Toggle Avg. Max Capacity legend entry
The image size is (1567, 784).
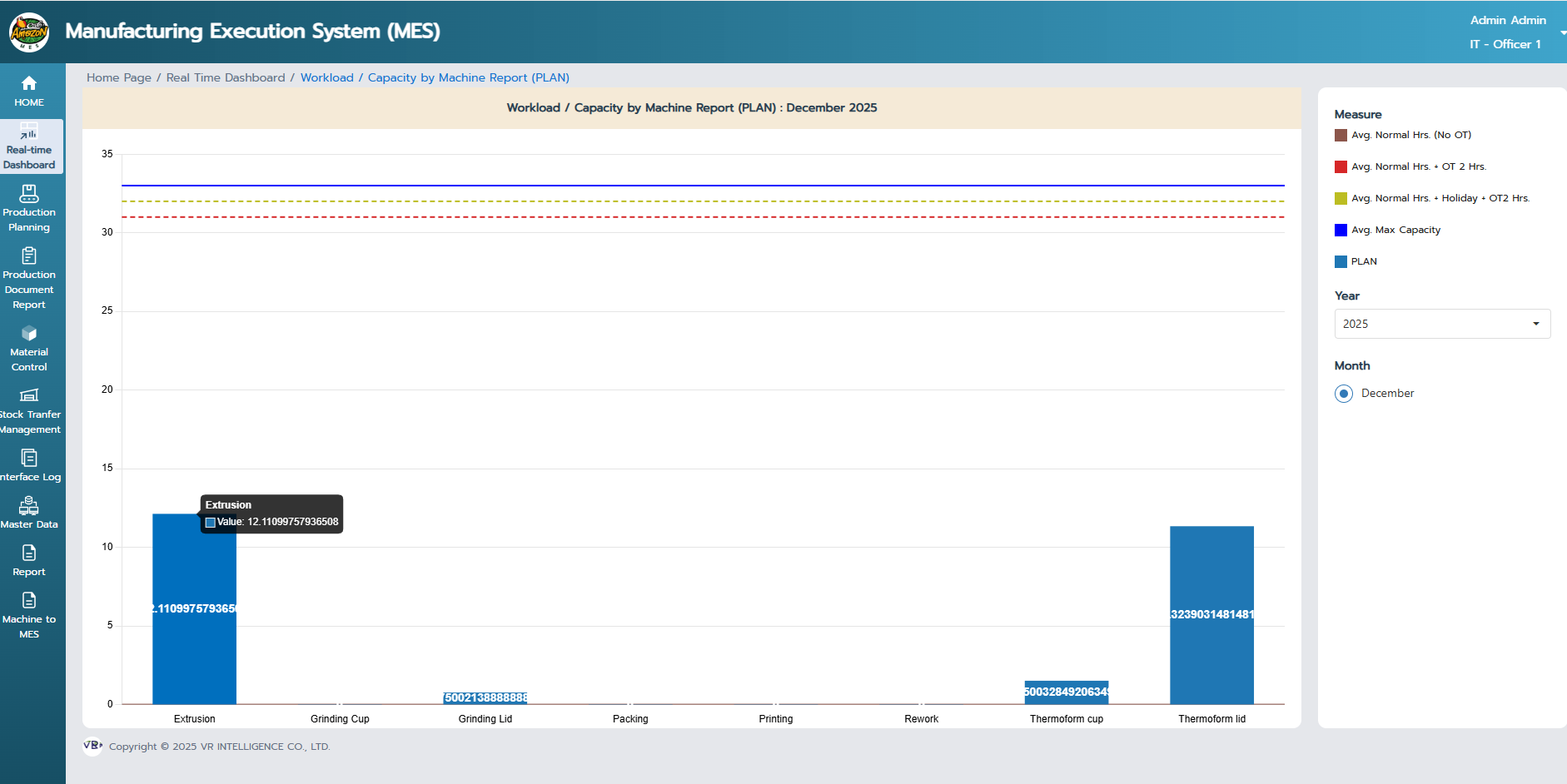[x=1341, y=230]
